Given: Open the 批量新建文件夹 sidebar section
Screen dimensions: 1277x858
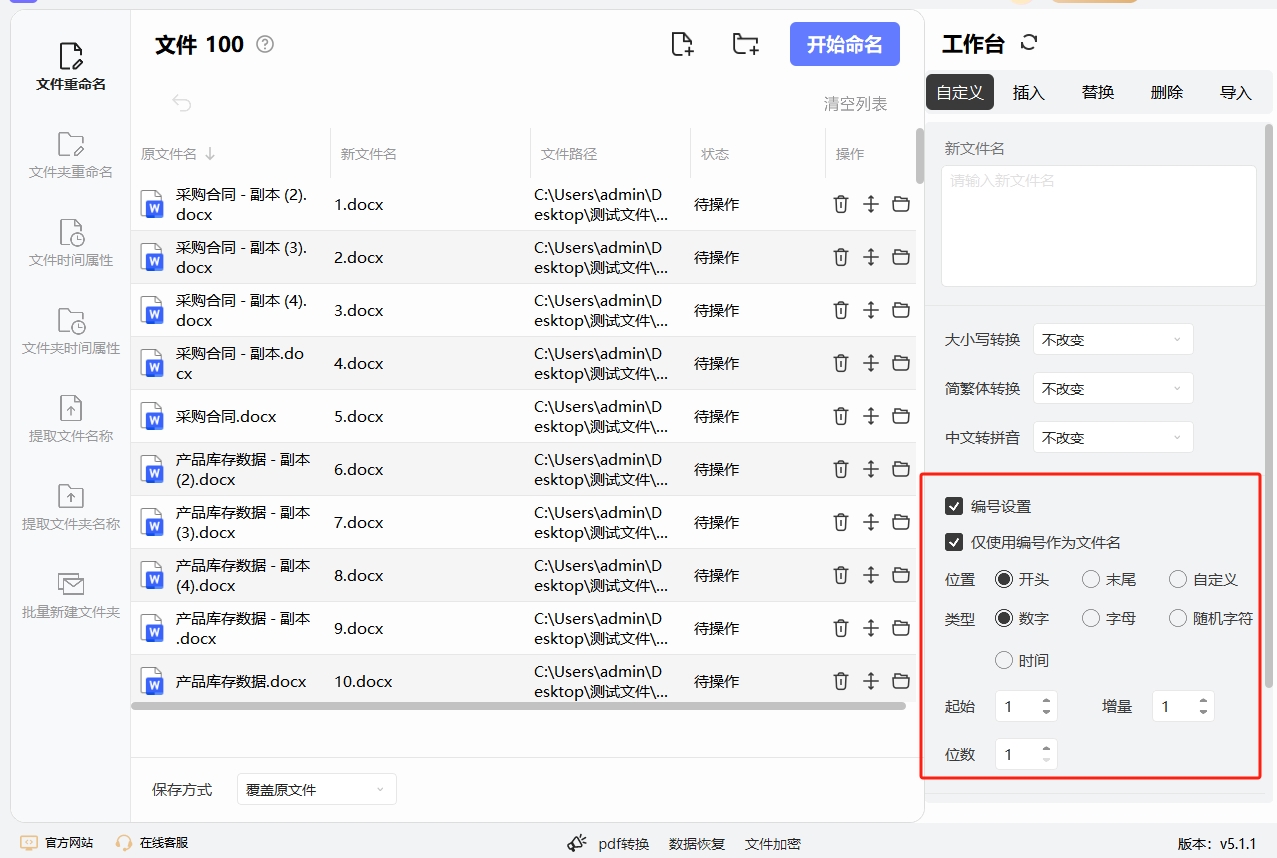Looking at the screenshot, I should point(71,595).
